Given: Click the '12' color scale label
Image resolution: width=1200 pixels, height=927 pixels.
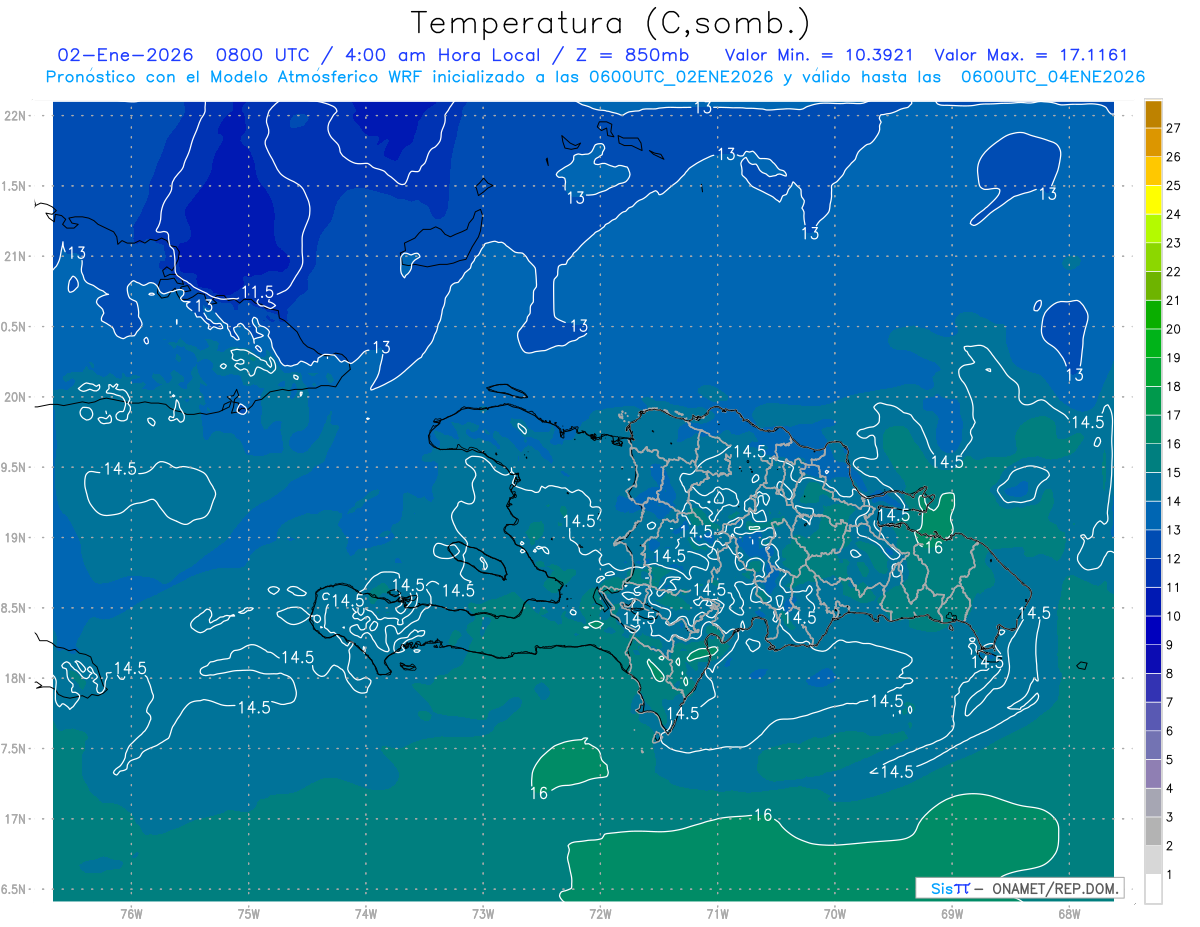Looking at the screenshot, I should coord(1174,559).
